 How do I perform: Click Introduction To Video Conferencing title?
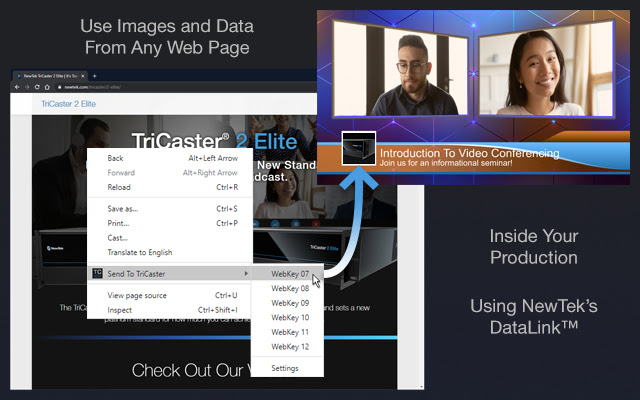(x=469, y=153)
